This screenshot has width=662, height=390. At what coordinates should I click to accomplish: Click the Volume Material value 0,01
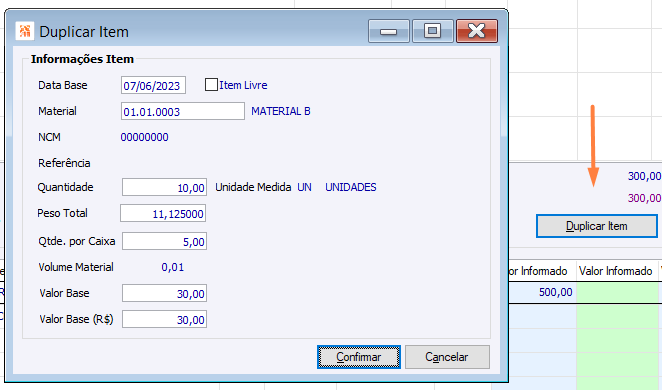[x=173, y=267]
